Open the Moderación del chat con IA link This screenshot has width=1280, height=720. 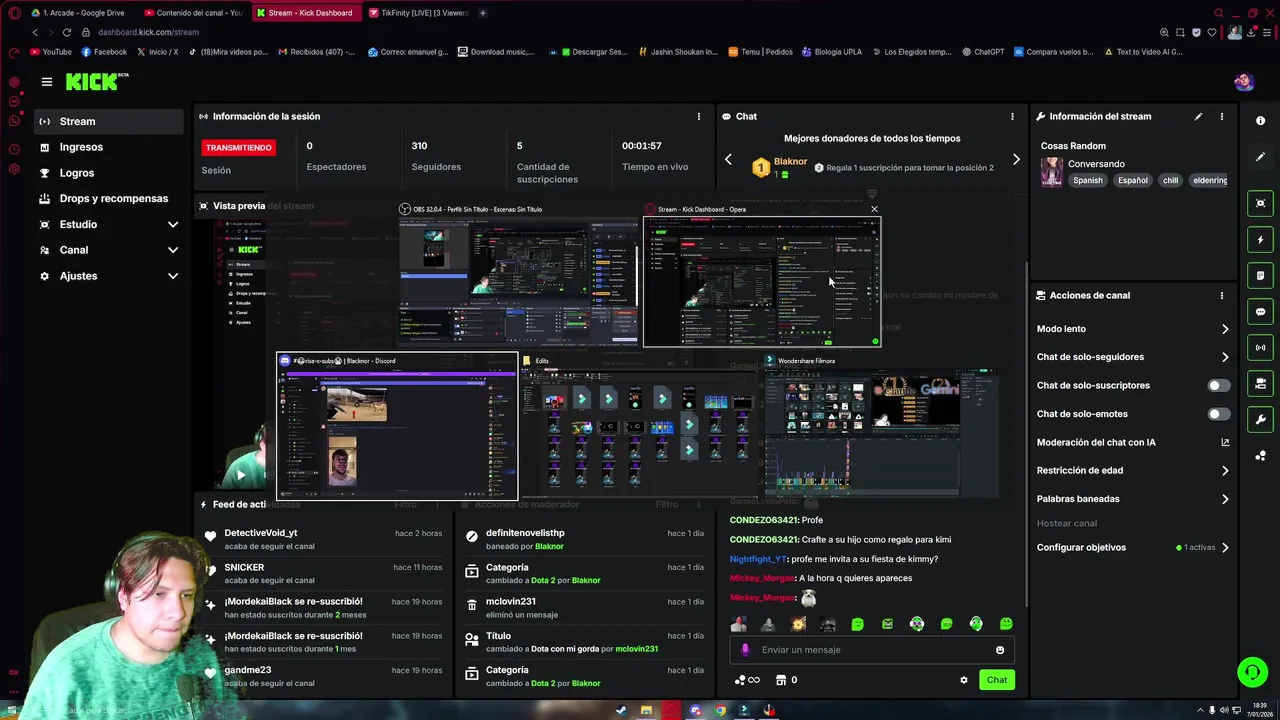click(1133, 442)
